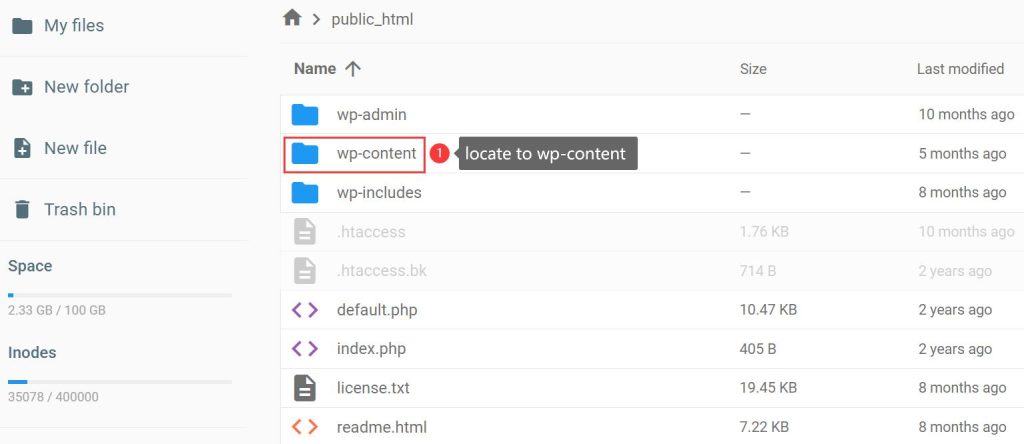Select the wp-content folder icon
The width and height of the screenshot is (1024, 444).
click(x=304, y=153)
